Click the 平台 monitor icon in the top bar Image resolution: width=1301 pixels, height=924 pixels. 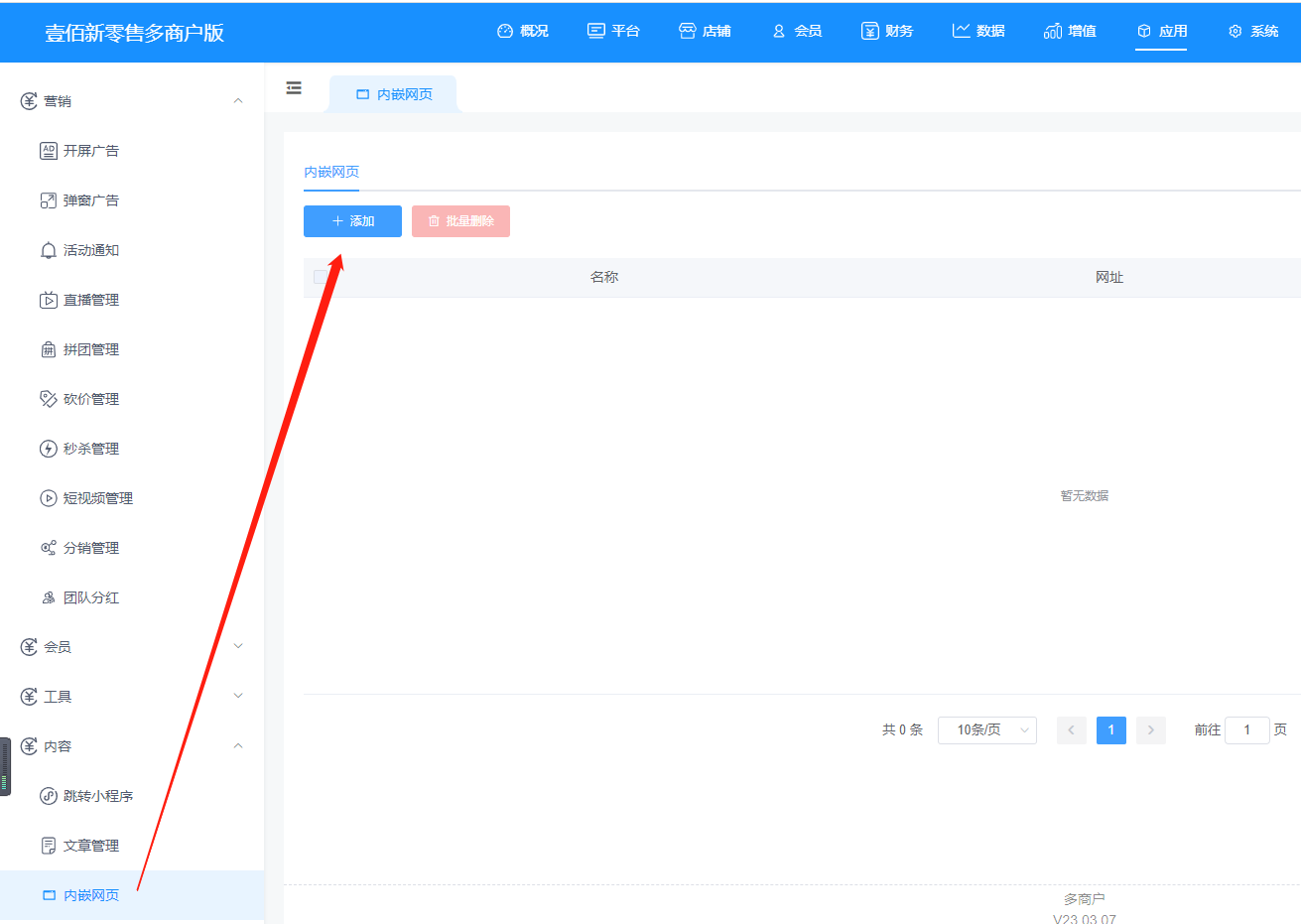tap(595, 31)
